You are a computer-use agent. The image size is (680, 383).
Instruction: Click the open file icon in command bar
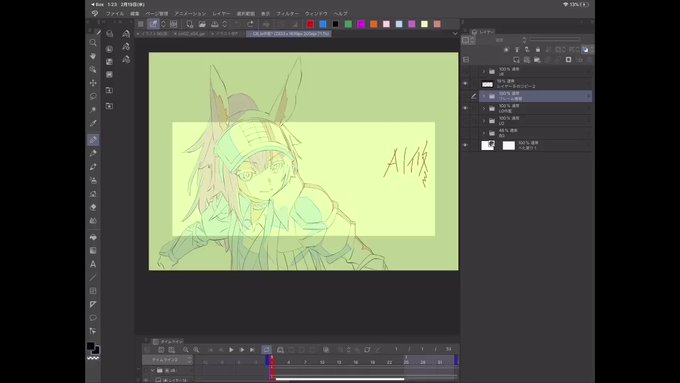click(202, 24)
